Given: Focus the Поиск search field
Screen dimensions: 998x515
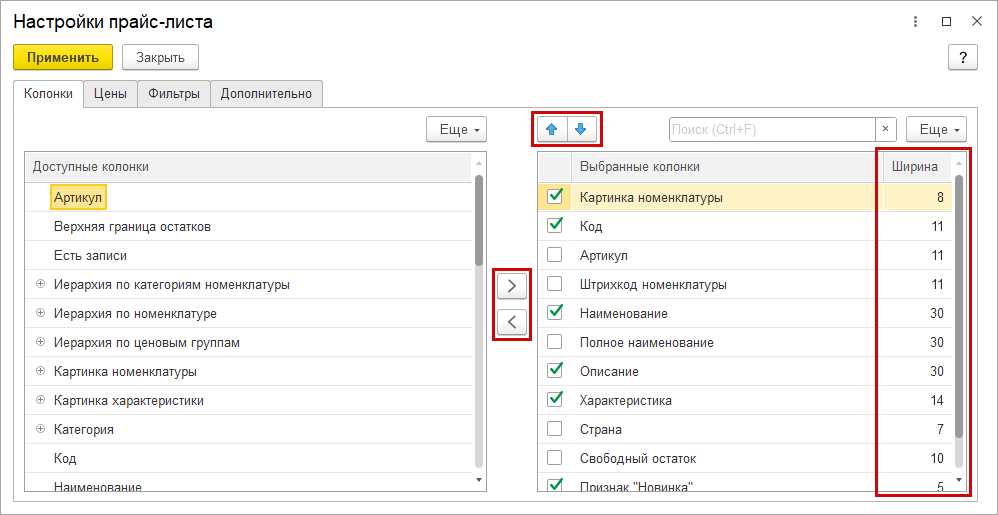Looking at the screenshot, I should (x=770, y=129).
